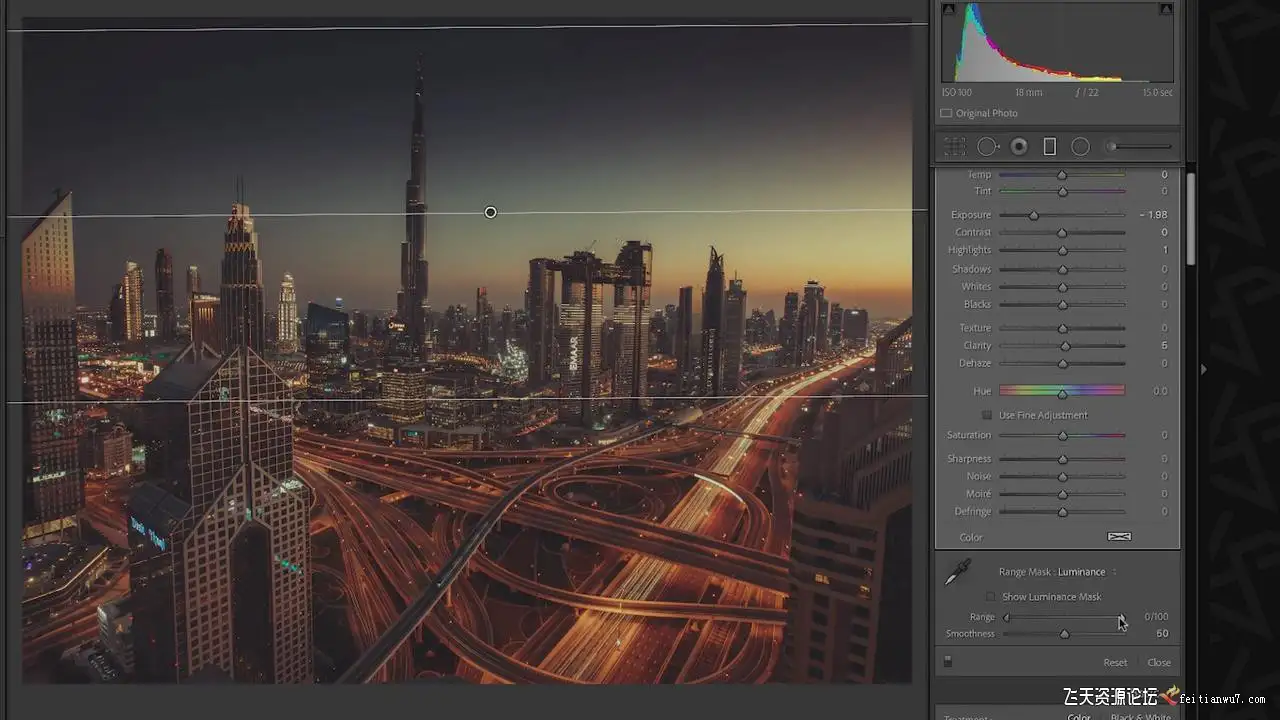Click the Range Mask label
The image size is (1280, 720).
[x=1025, y=572]
